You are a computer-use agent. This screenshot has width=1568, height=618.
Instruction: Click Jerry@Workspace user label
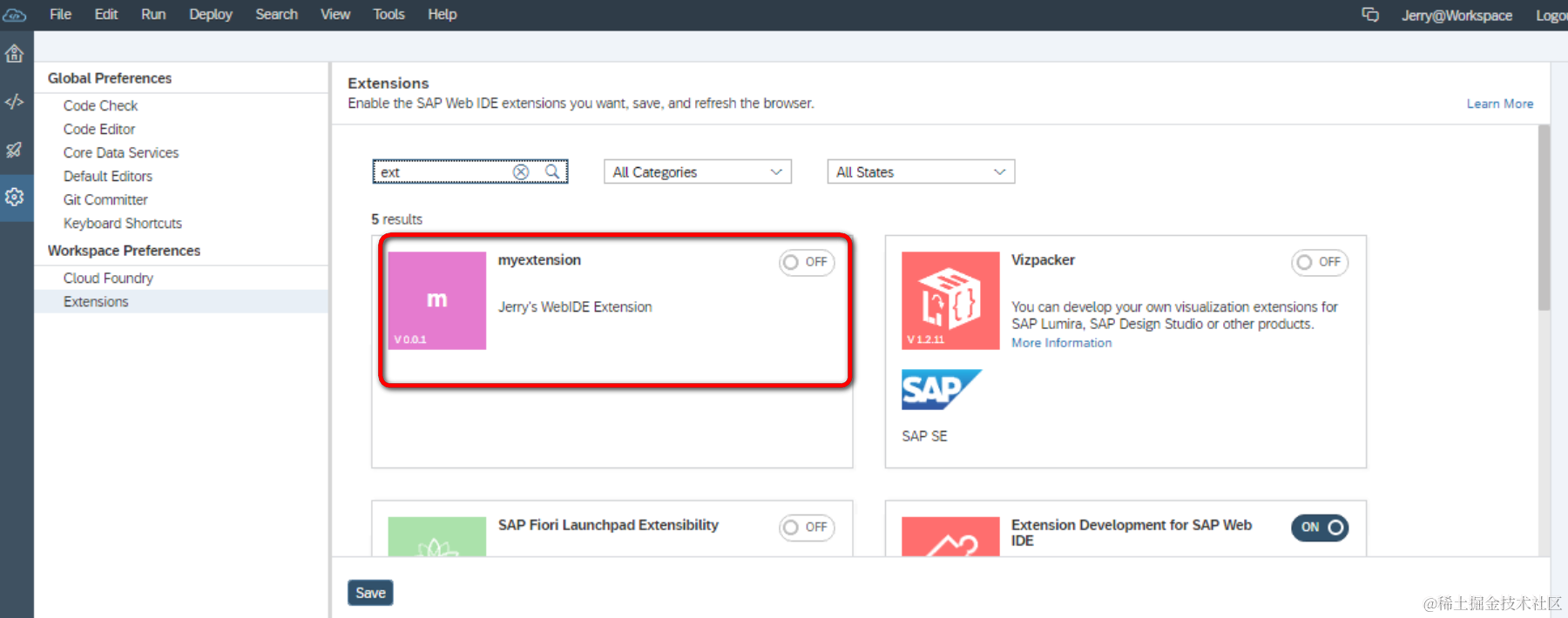click(1456, 16)
